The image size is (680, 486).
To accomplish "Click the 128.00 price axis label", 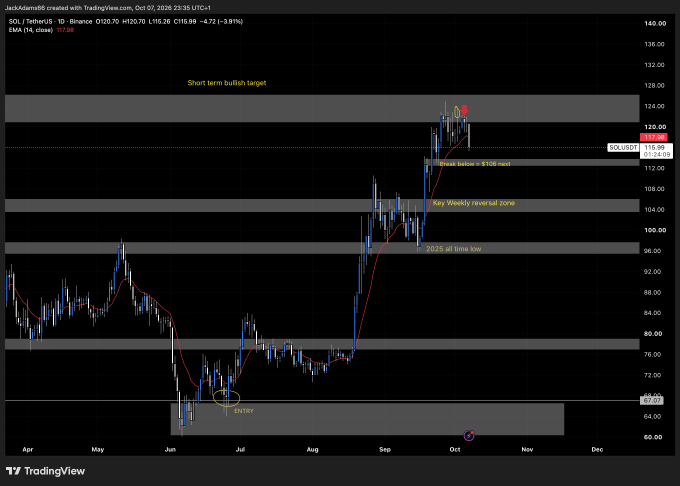I will [654, 85].
